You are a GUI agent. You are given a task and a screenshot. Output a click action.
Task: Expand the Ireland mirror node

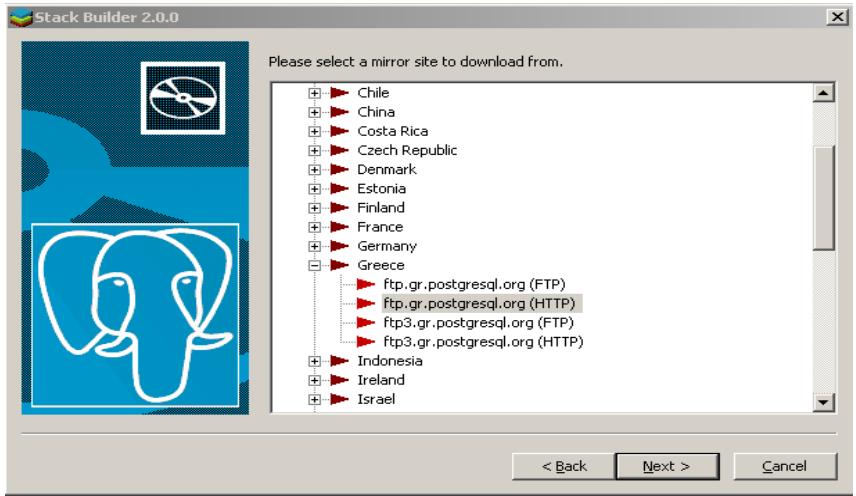[x=314, y=380]
